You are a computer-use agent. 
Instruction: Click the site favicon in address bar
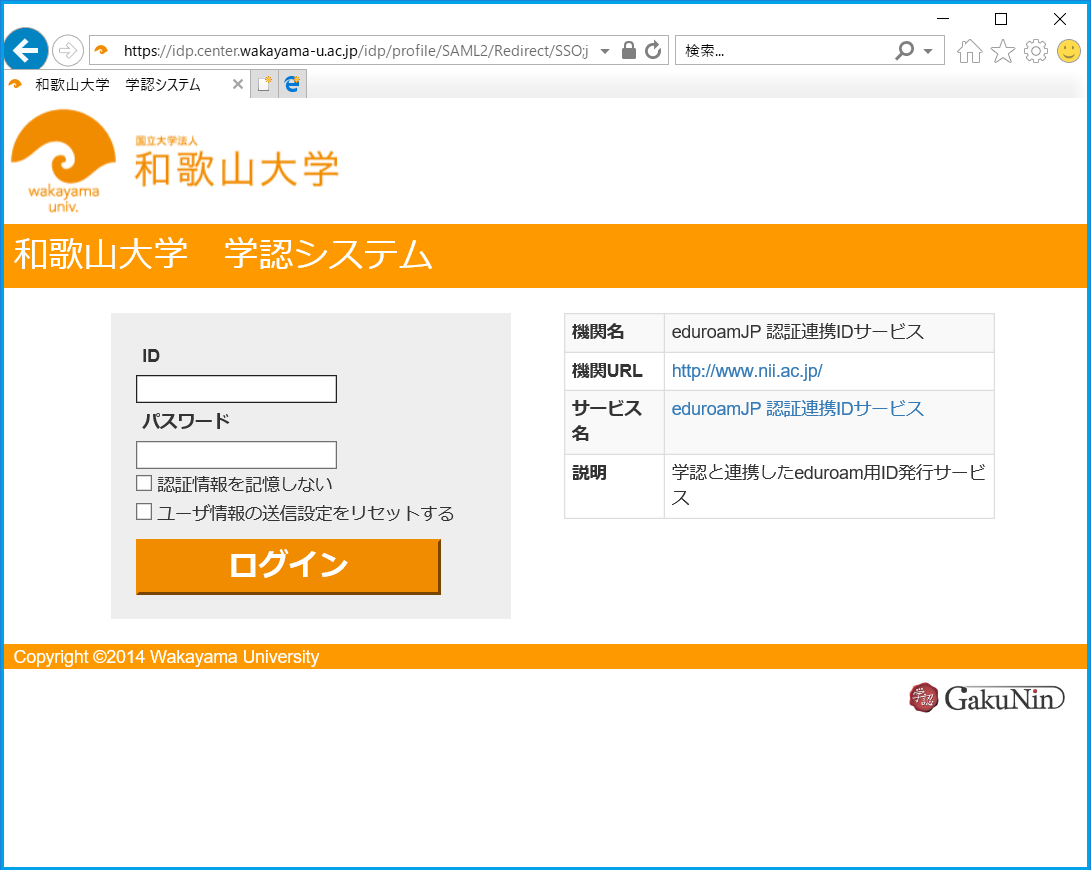[x=102, y=50]
